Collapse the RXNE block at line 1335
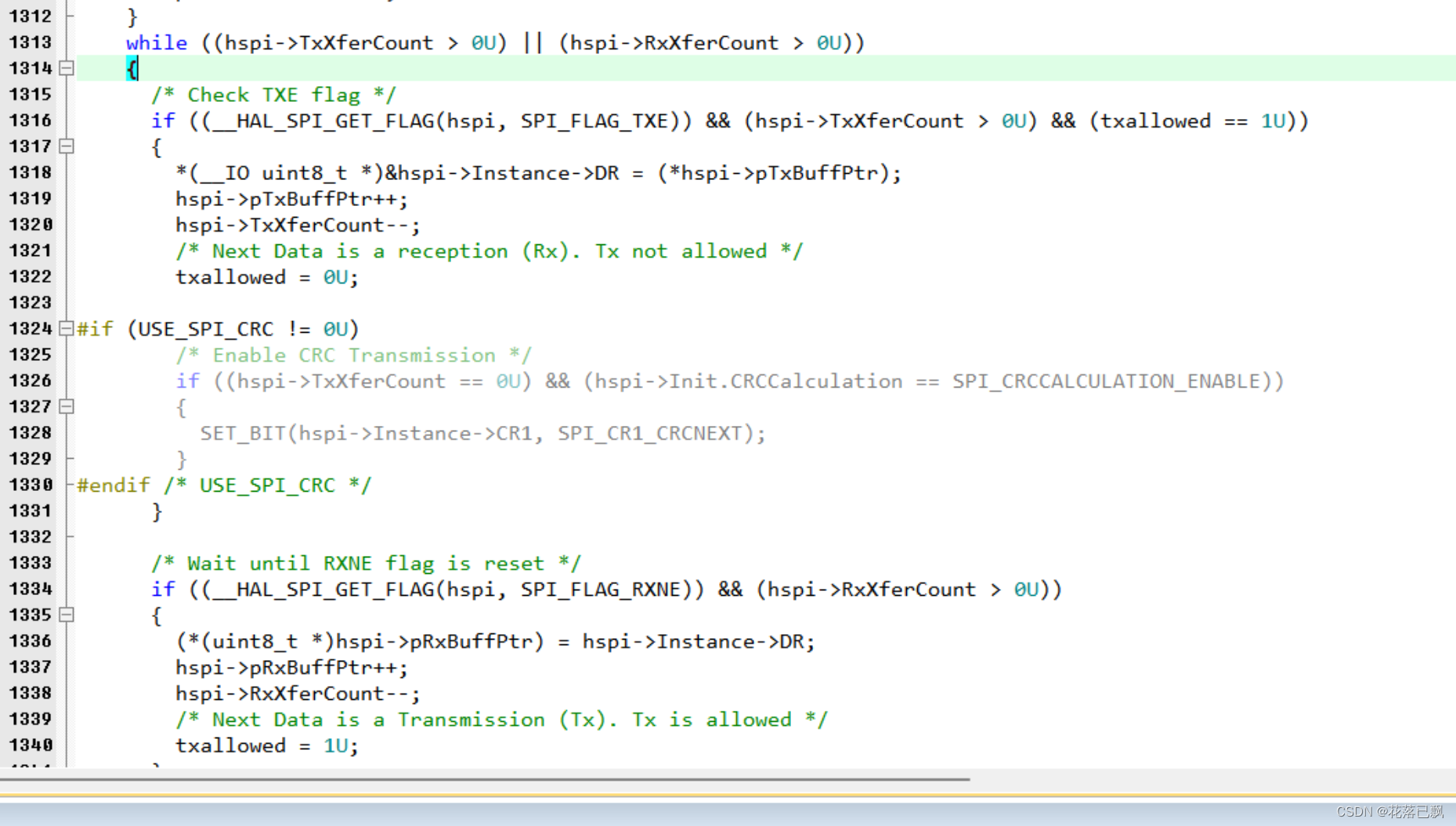Viewport: 1456px width, 826px height. click(67, 615)
